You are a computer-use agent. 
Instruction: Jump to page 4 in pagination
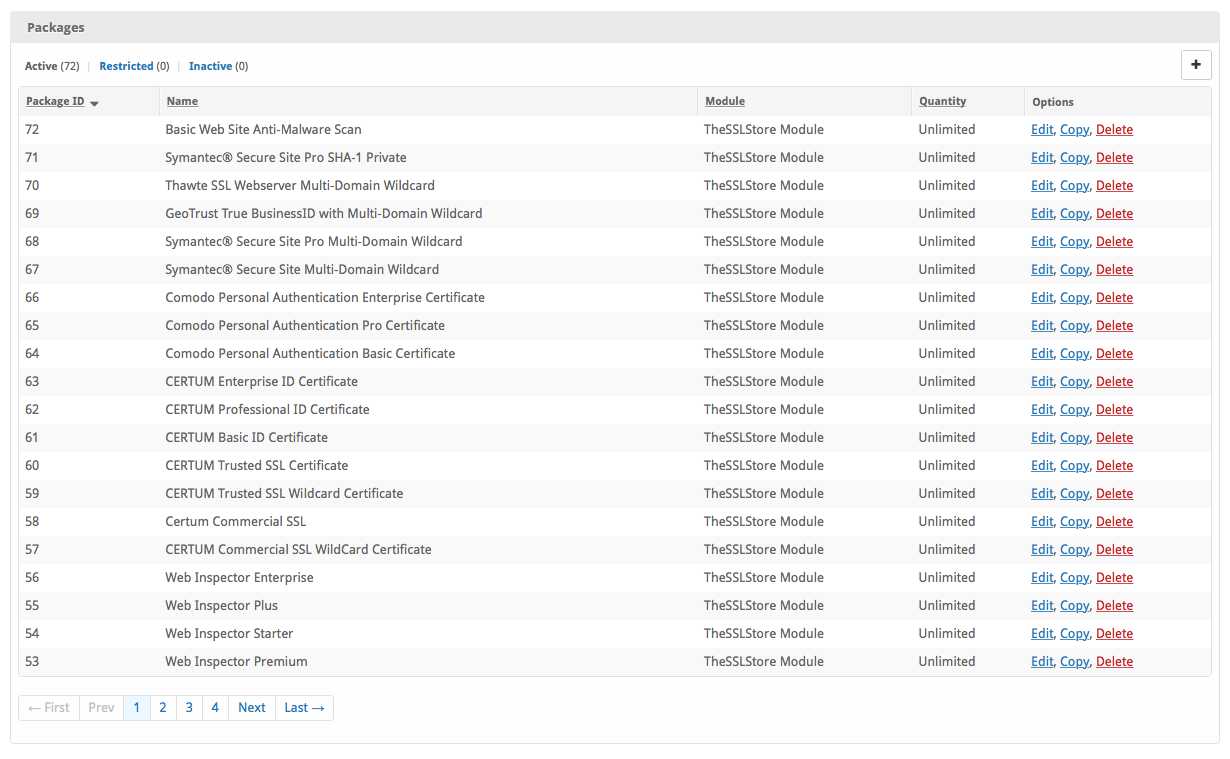click(215, 708)
